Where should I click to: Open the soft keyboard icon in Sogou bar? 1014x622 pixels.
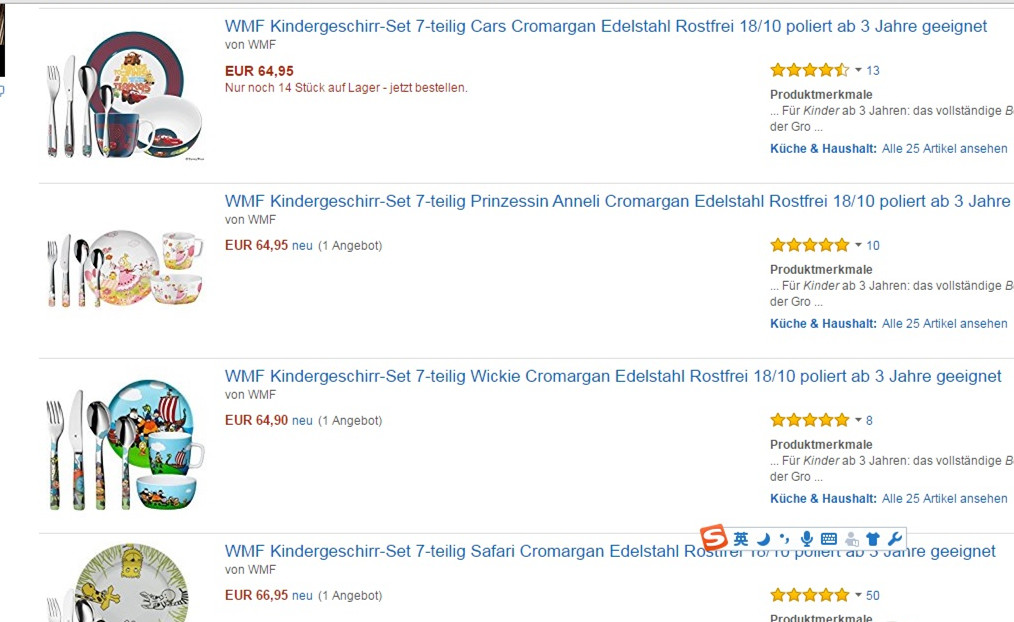pos(828,539)
